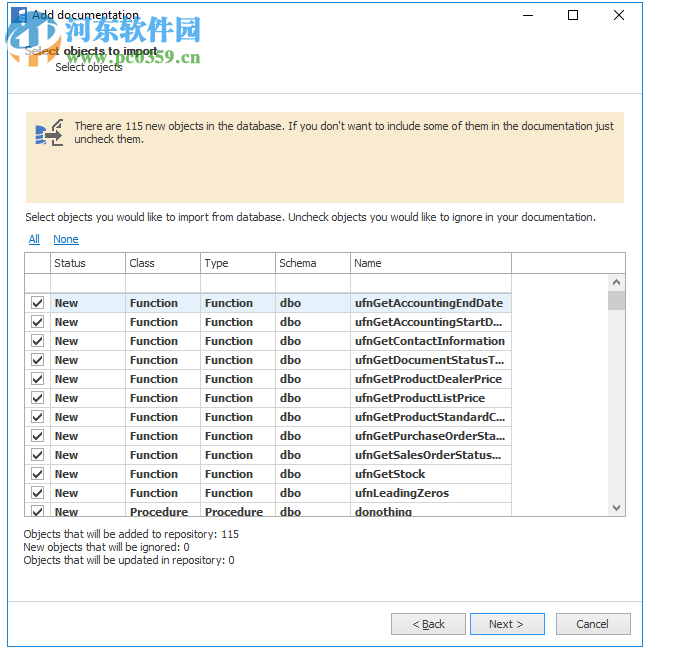Uncheck the ufnGetAccountingEndDate row checkbox
The height and width of the screenshot is (657, 677).
point(38,303)
